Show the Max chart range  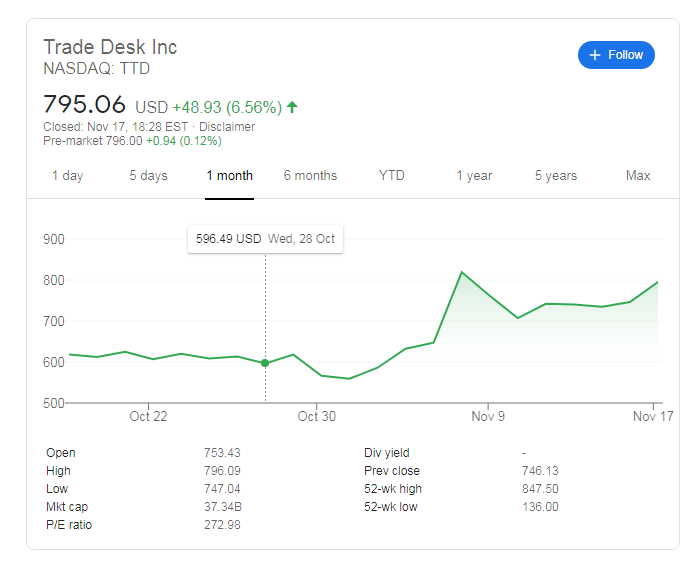pyautogui.click(x=638, y=176)
